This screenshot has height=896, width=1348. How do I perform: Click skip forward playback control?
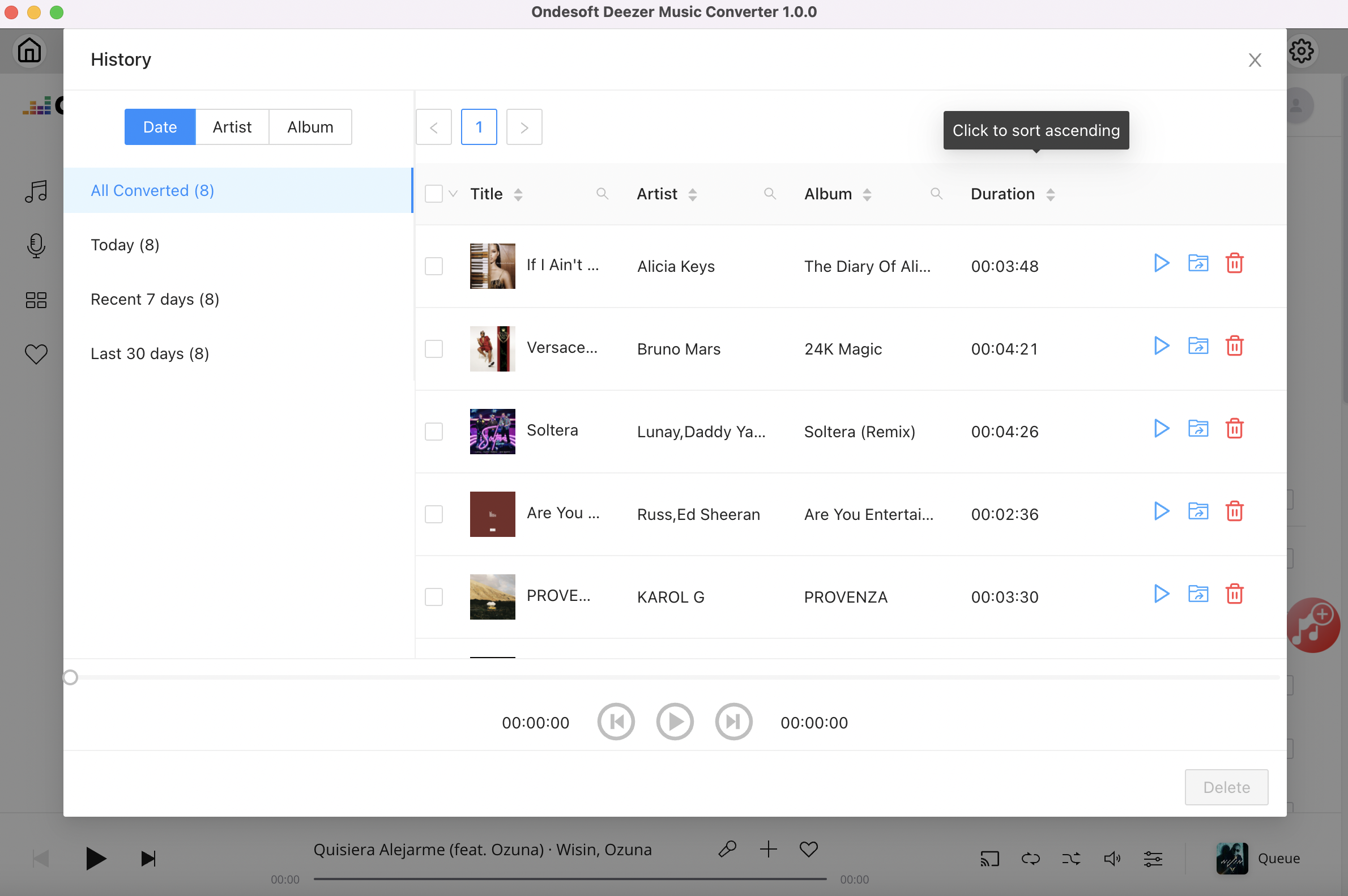tap(734, 721)
